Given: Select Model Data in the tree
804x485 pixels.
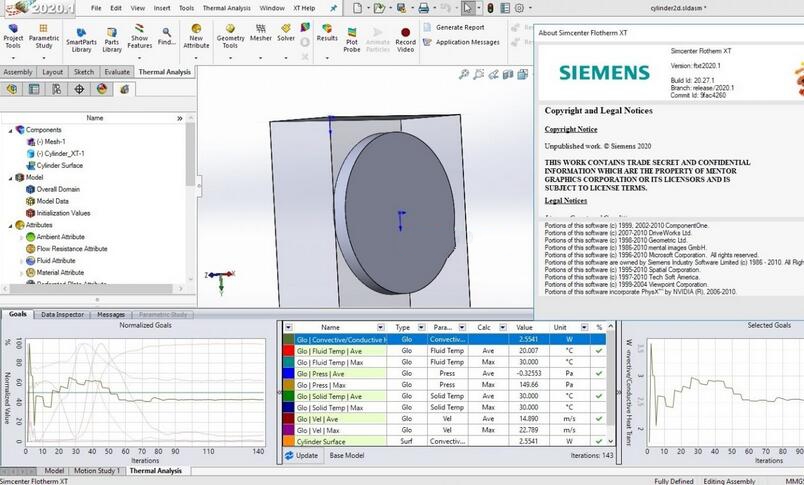Looking at the screenshot, I should point(52,201).
